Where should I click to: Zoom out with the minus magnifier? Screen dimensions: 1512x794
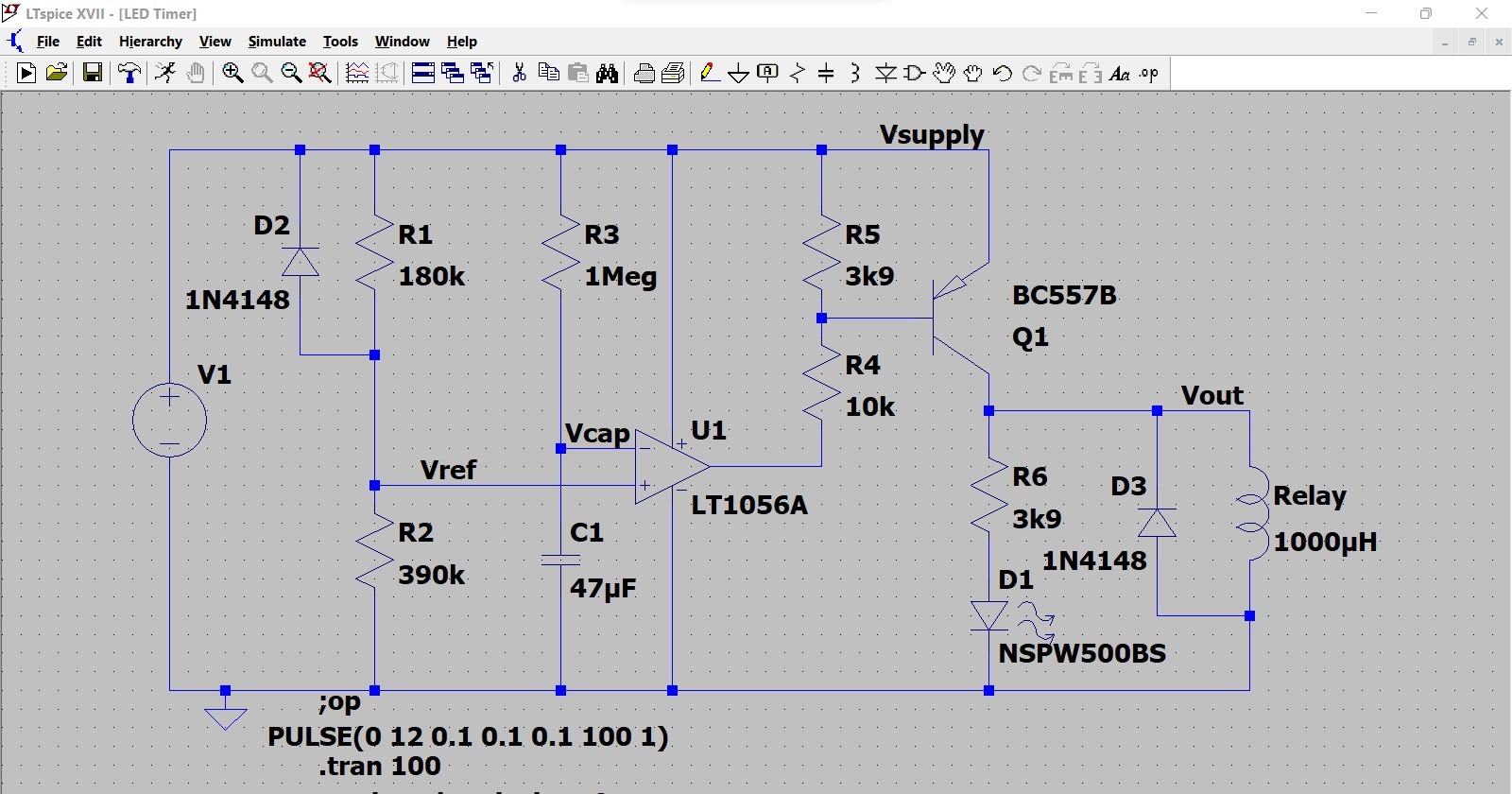click(291, 73)
